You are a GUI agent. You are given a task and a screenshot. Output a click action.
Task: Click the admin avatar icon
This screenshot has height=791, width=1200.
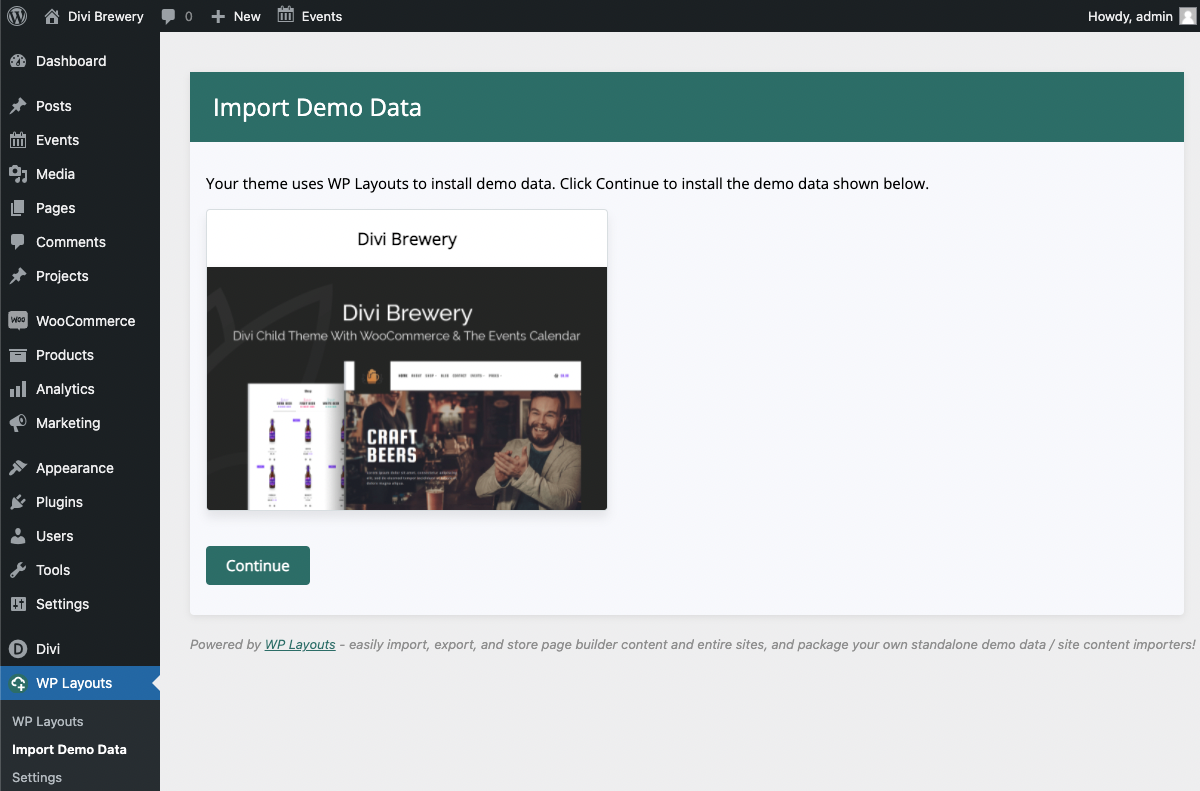[x=1186, y=16]
